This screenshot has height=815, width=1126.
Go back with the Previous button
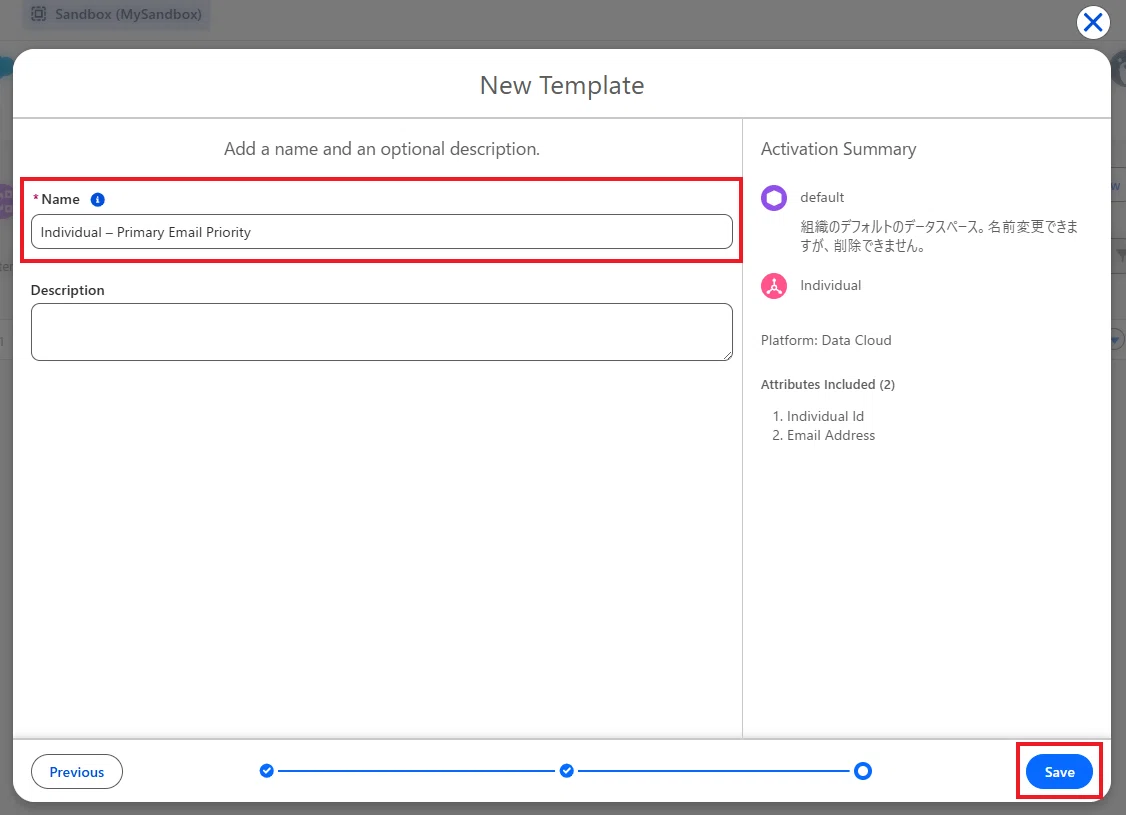click(77, 772)
